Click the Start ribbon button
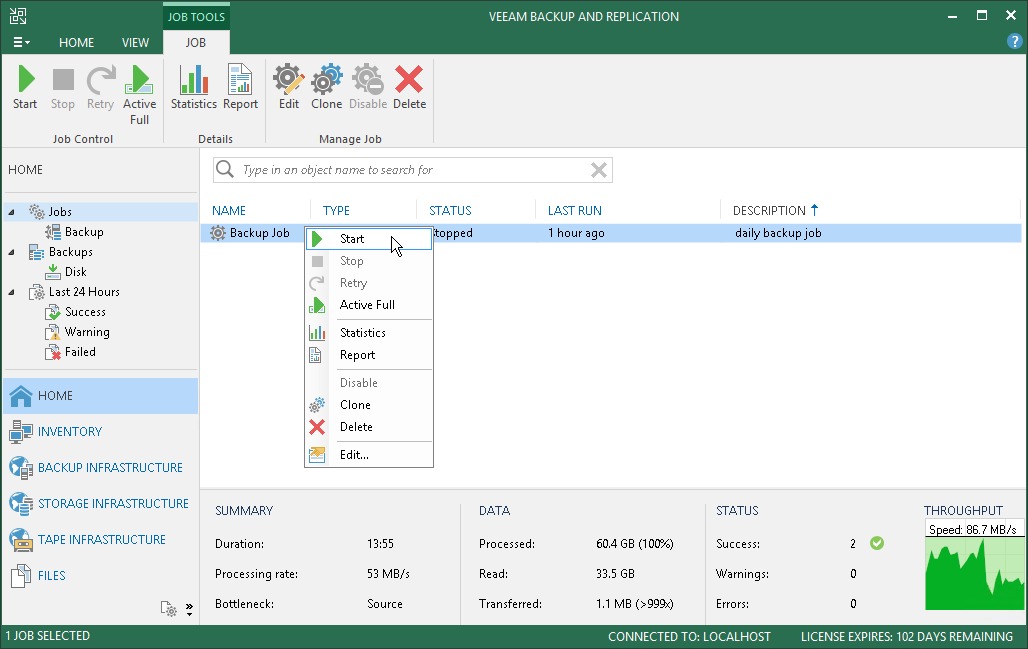Image resolution: width=1028 pixels, height=649 pixels. [x=25, y=87]
